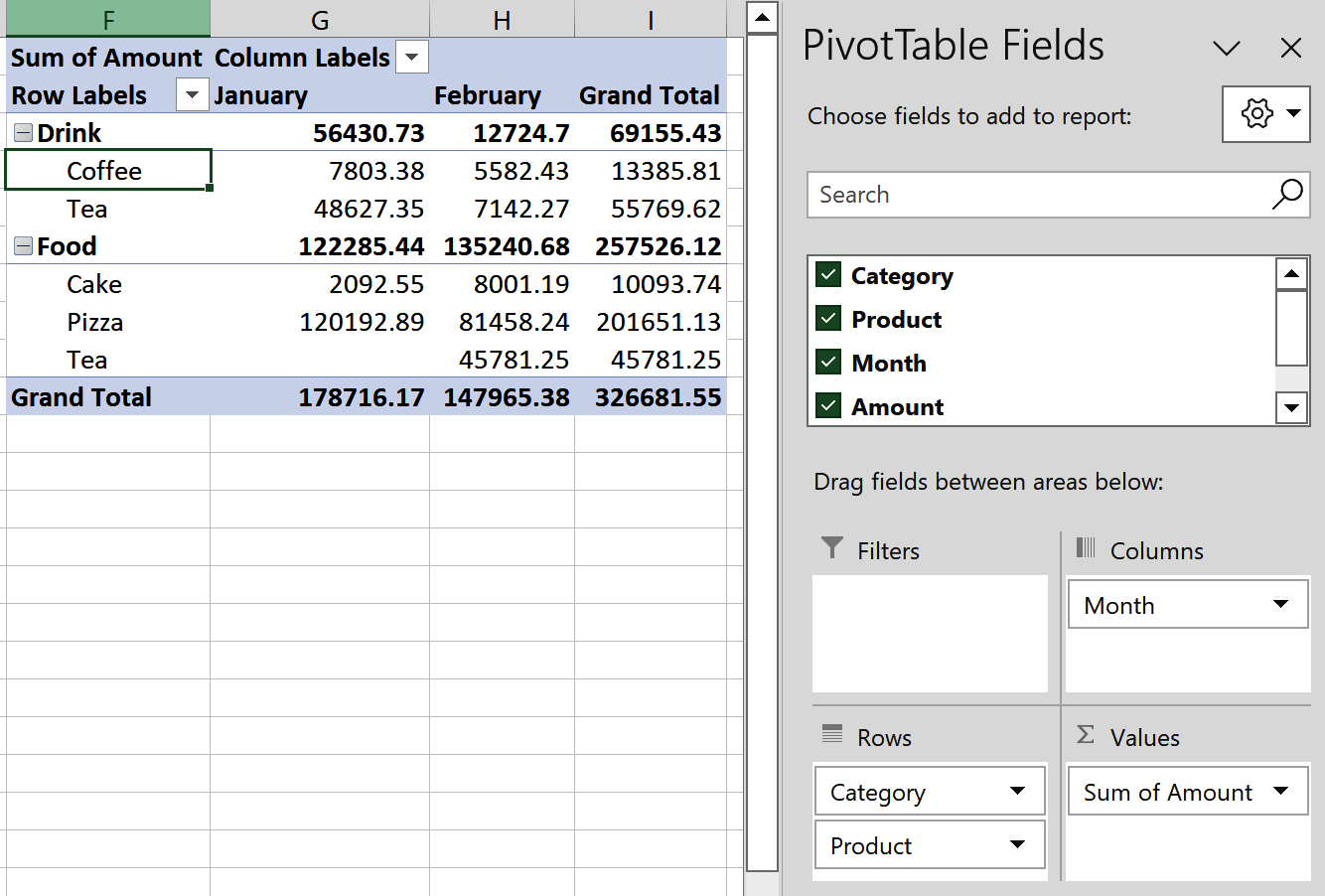Click the search magnifier icon in field search
1325x896 pixels.
tap(1287, 195)
